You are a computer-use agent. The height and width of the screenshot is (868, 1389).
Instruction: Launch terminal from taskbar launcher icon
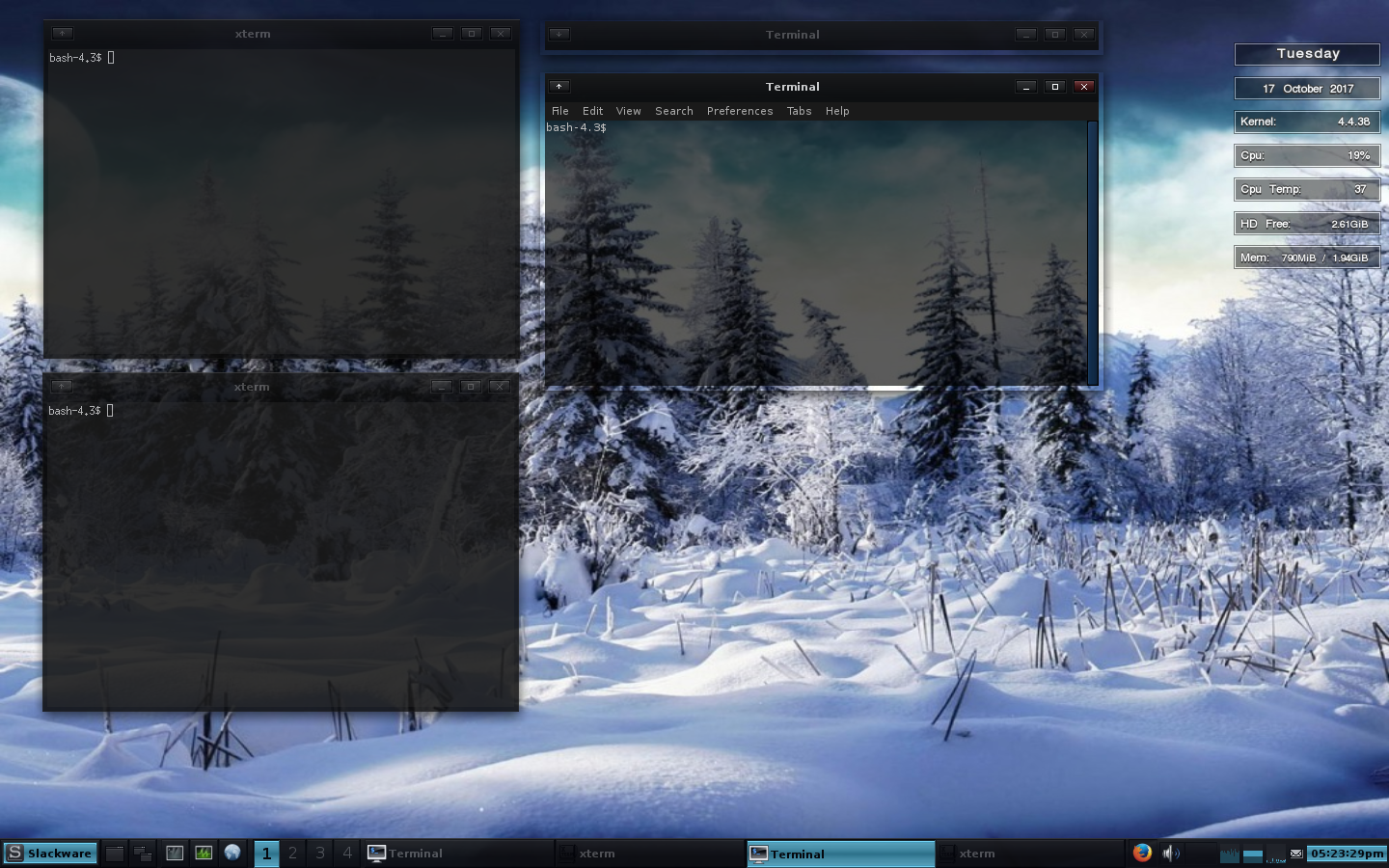coord(175,854)
